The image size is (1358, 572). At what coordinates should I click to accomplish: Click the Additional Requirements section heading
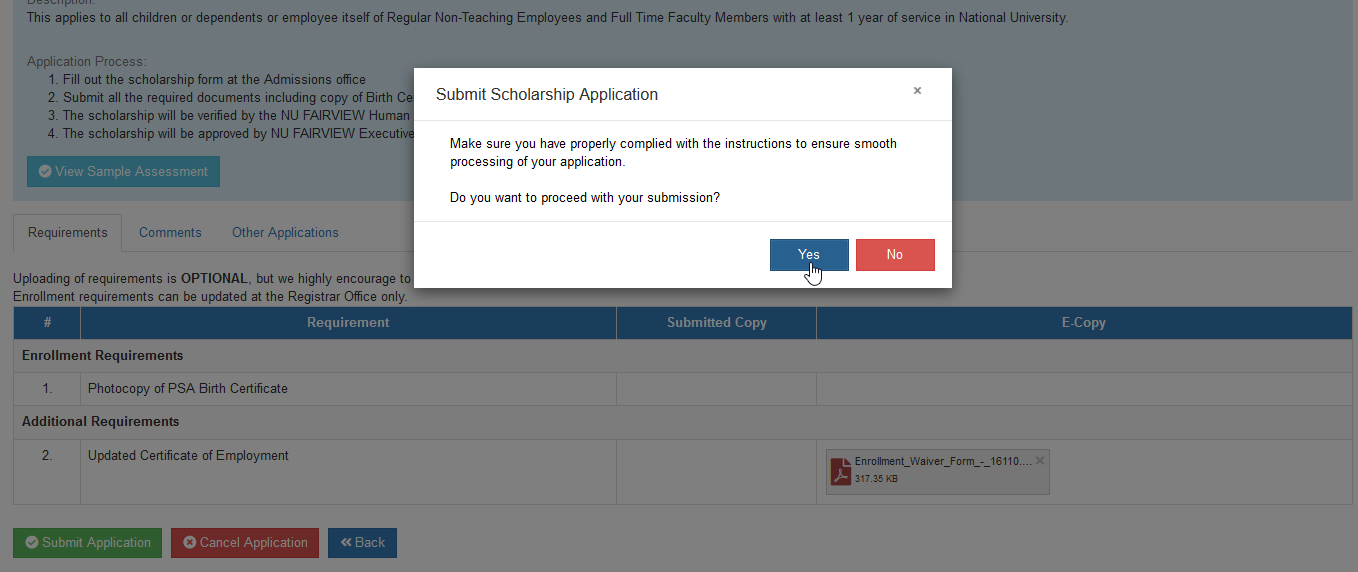(x=101, y=422)
